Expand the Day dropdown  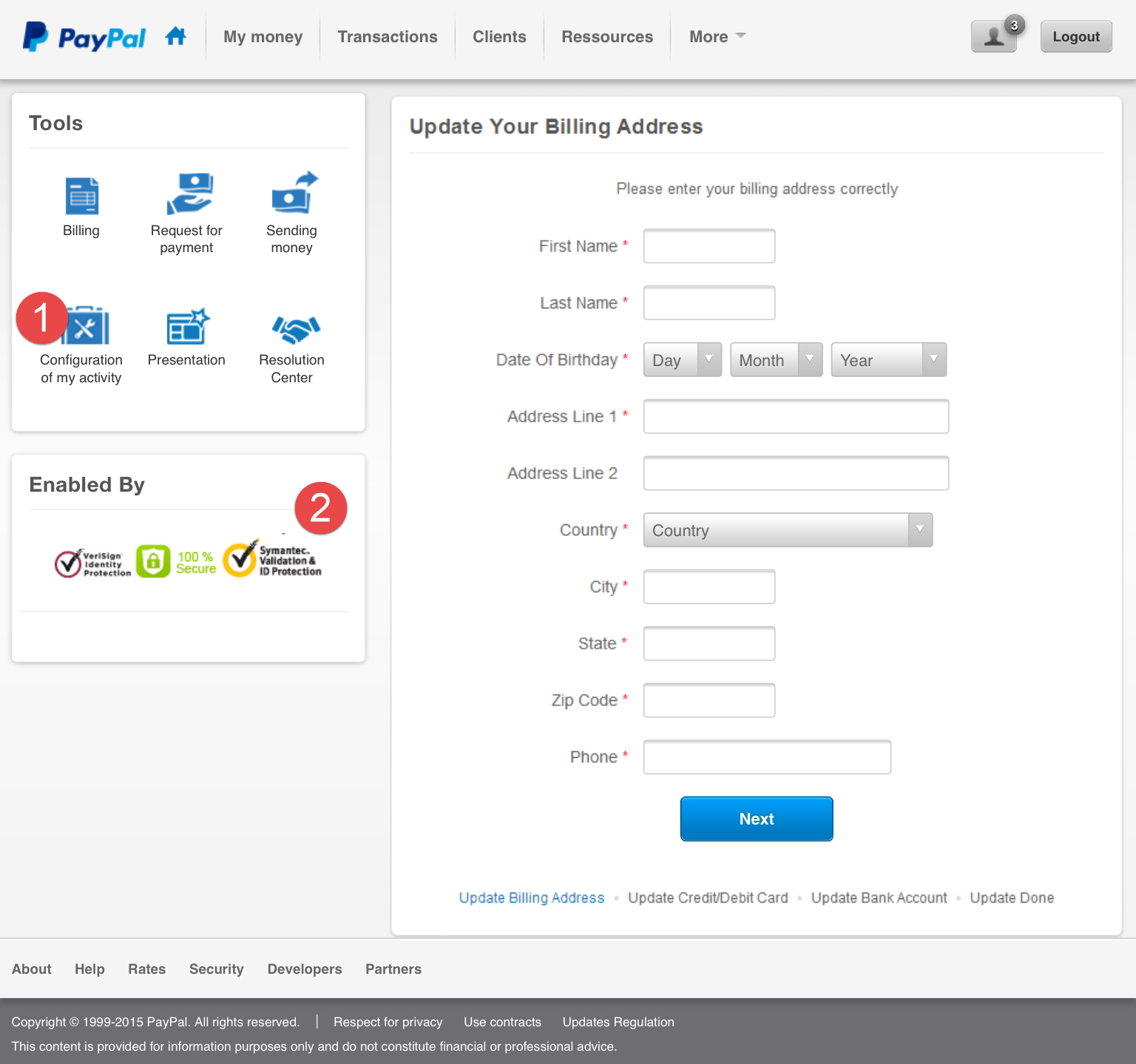click(x=682, y=360)
